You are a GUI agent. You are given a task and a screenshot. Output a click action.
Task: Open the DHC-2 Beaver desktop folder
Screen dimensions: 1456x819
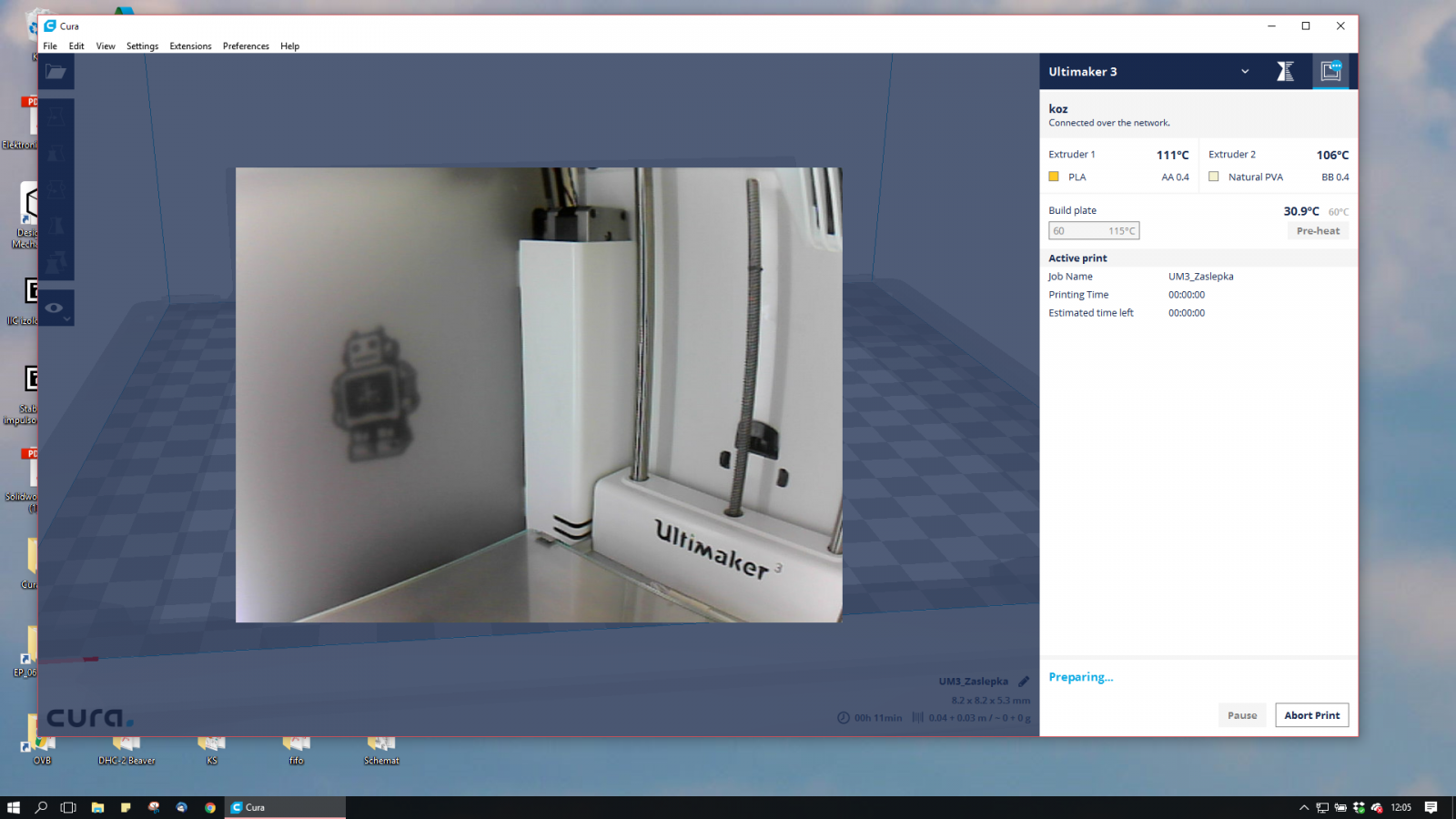126,751
